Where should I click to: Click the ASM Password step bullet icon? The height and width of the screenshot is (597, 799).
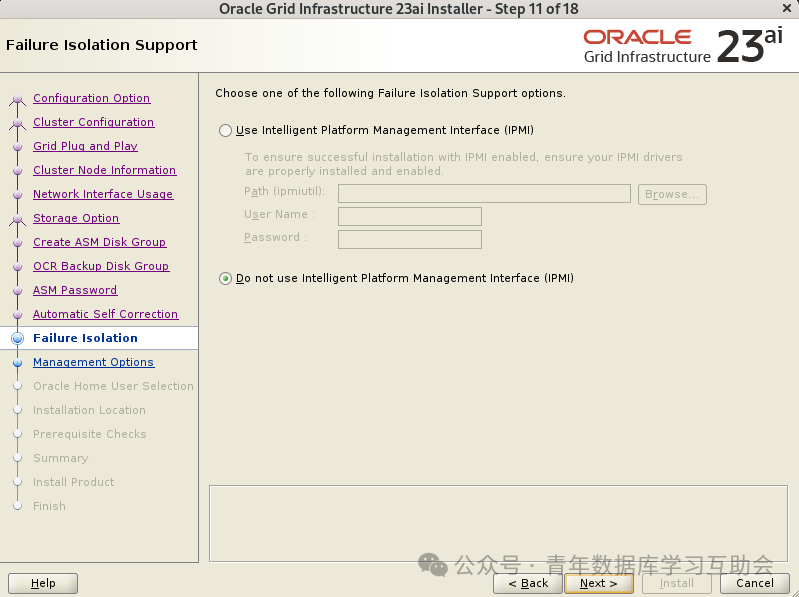(x=18, y=291)
